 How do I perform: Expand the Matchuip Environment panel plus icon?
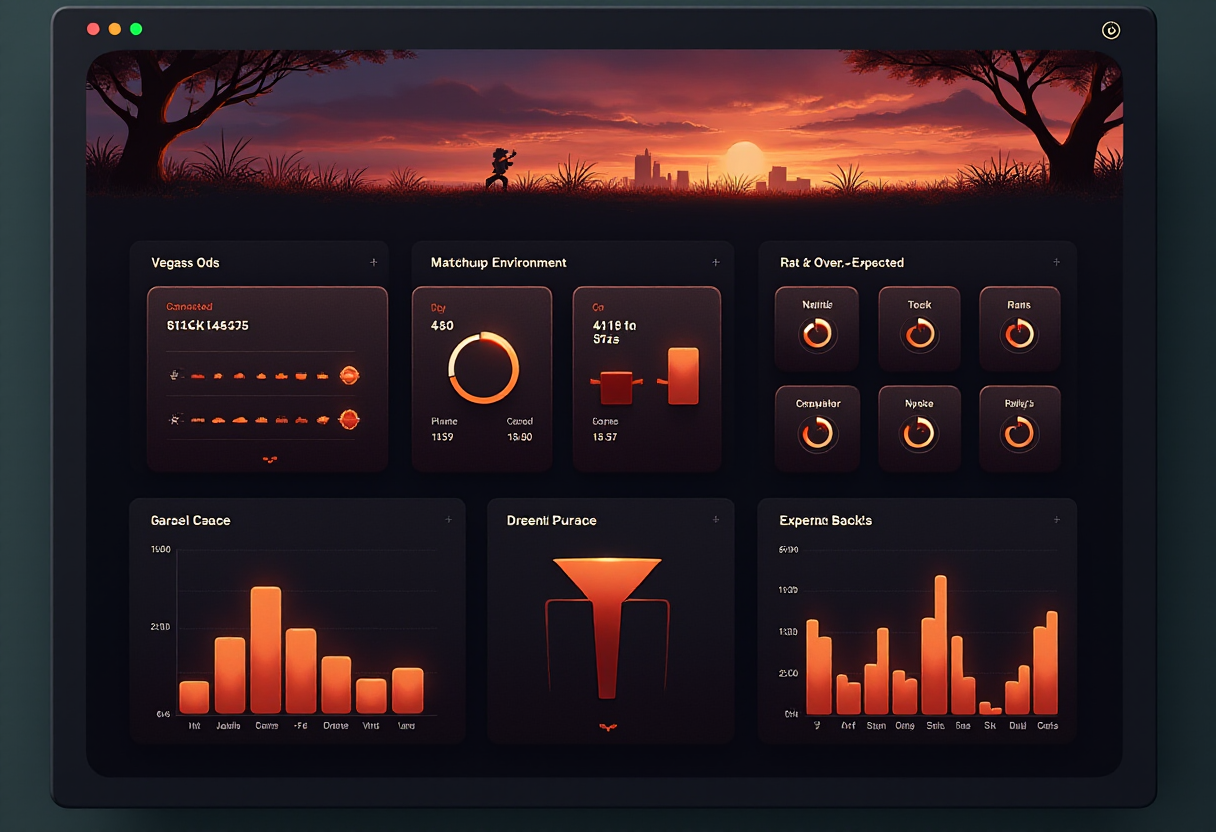click(716, 262)
